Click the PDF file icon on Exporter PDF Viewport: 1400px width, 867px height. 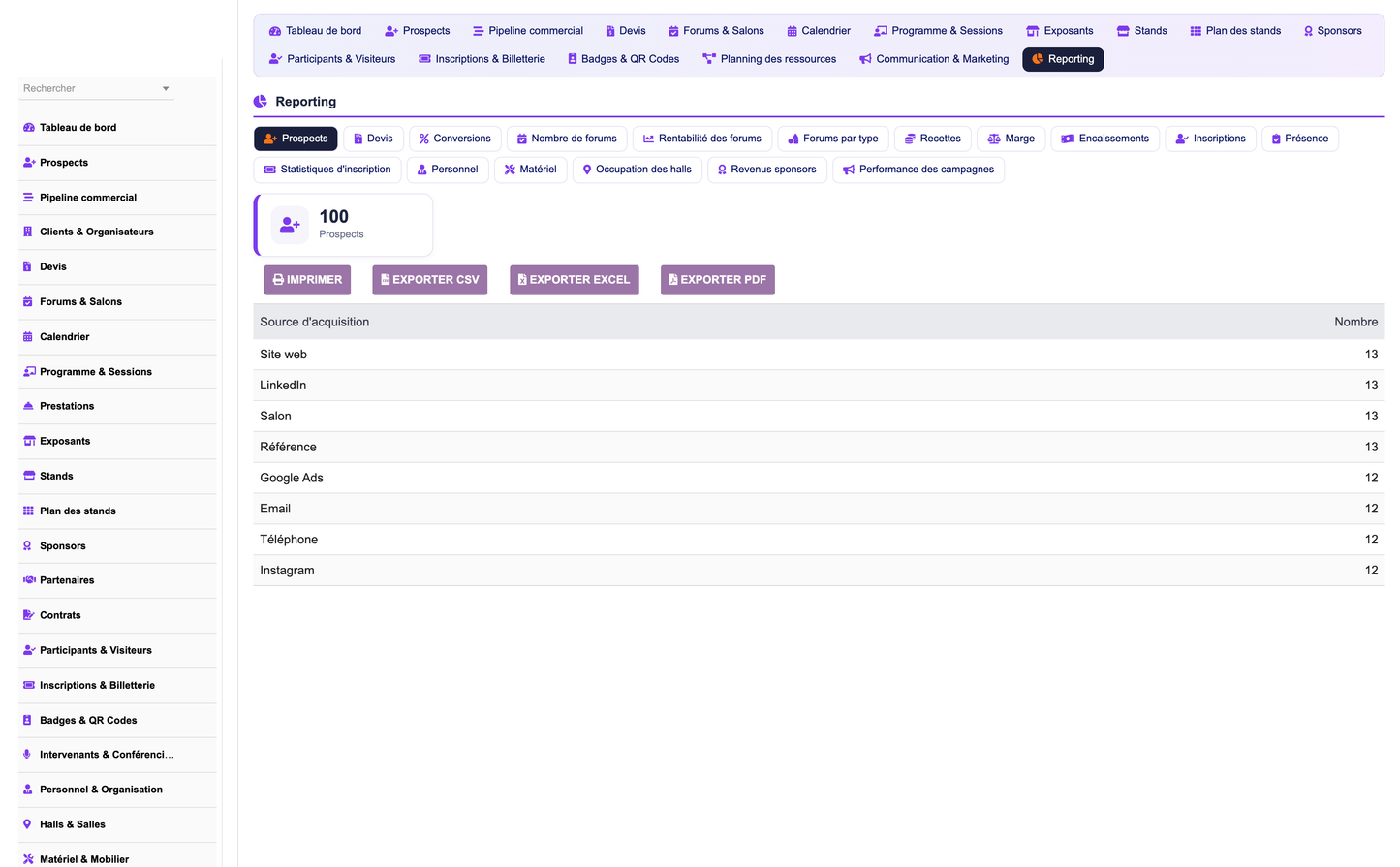673,280
